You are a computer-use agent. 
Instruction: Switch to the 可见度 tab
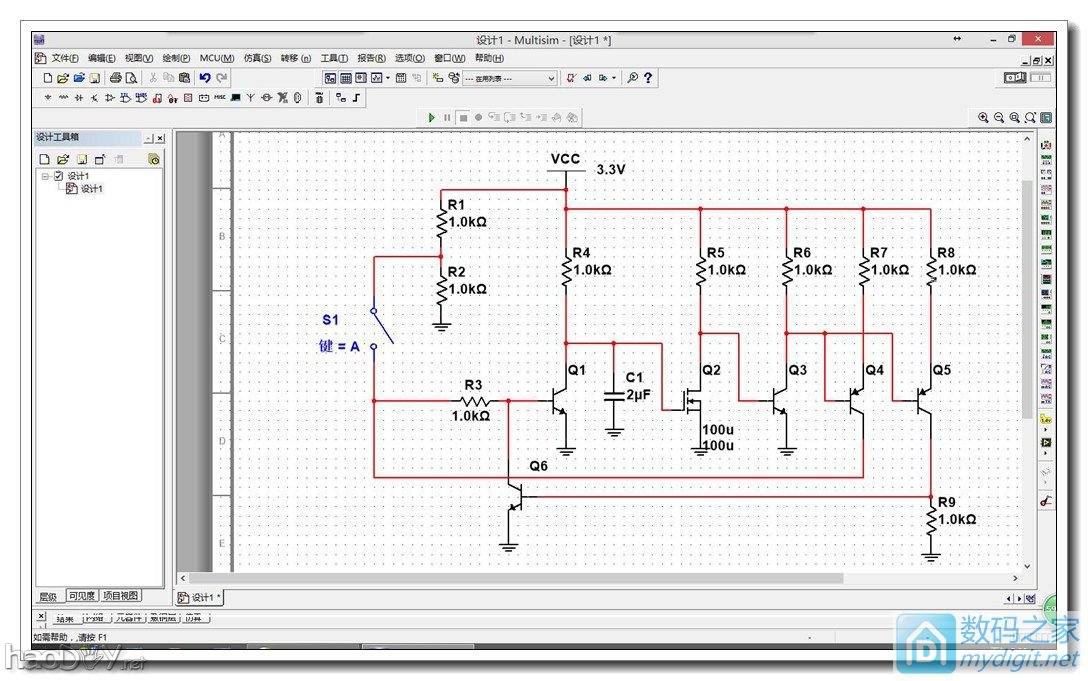click(x=82, y=596)
